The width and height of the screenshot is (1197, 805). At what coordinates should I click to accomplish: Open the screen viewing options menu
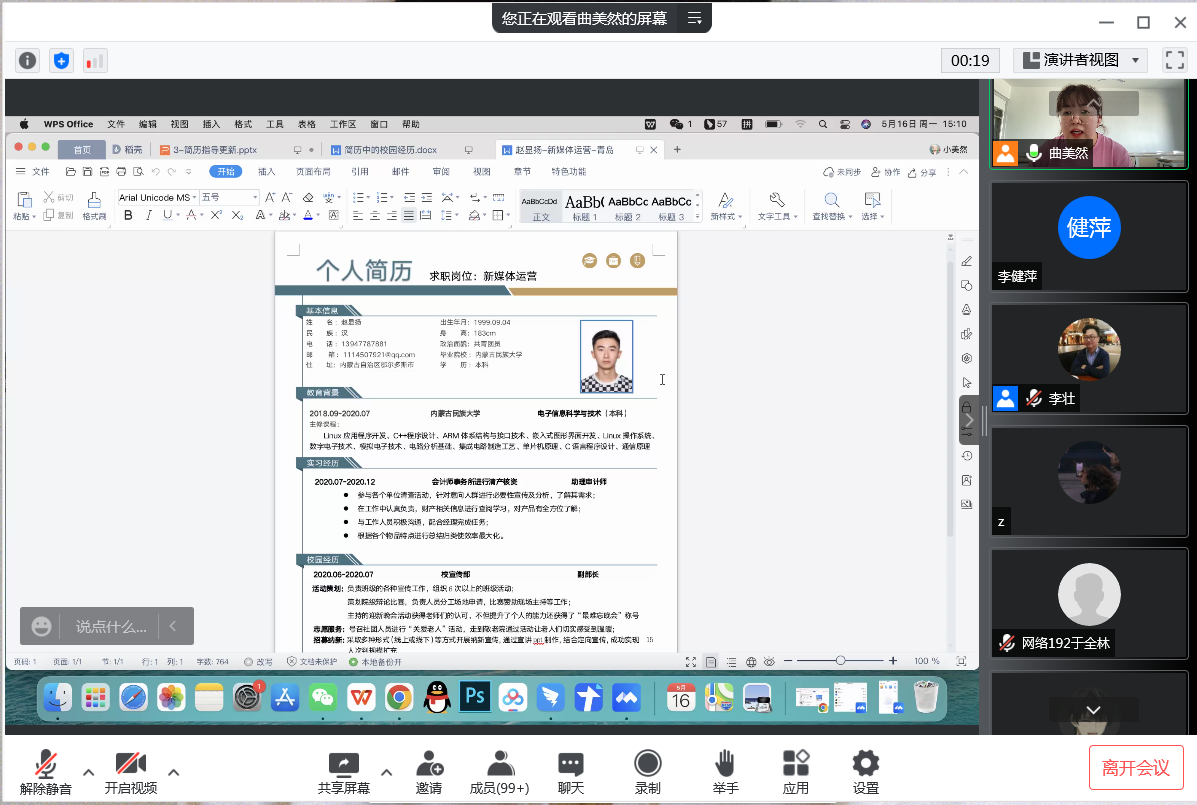point(694,18)
